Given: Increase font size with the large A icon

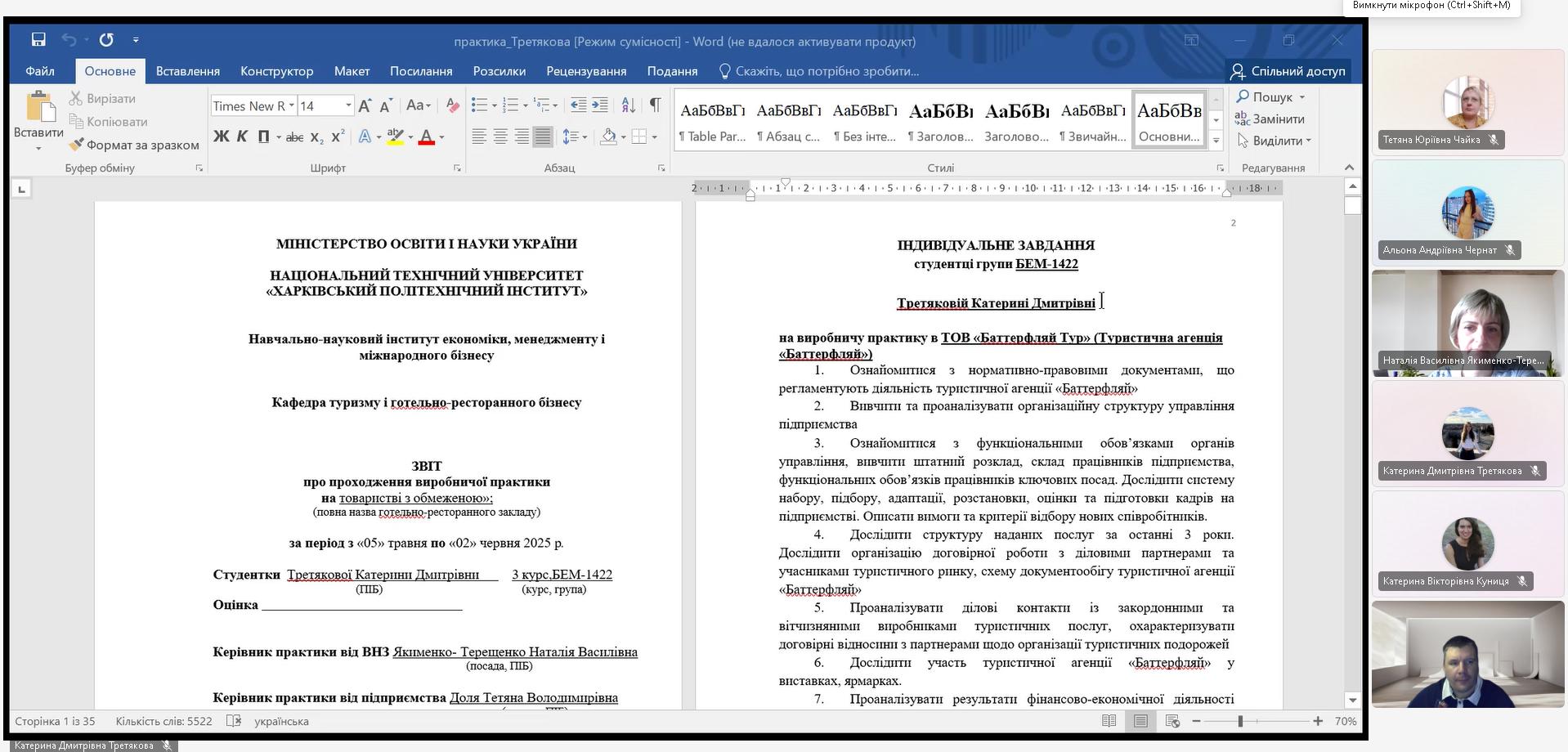Looking at the screenshot, I should [365, 105].
